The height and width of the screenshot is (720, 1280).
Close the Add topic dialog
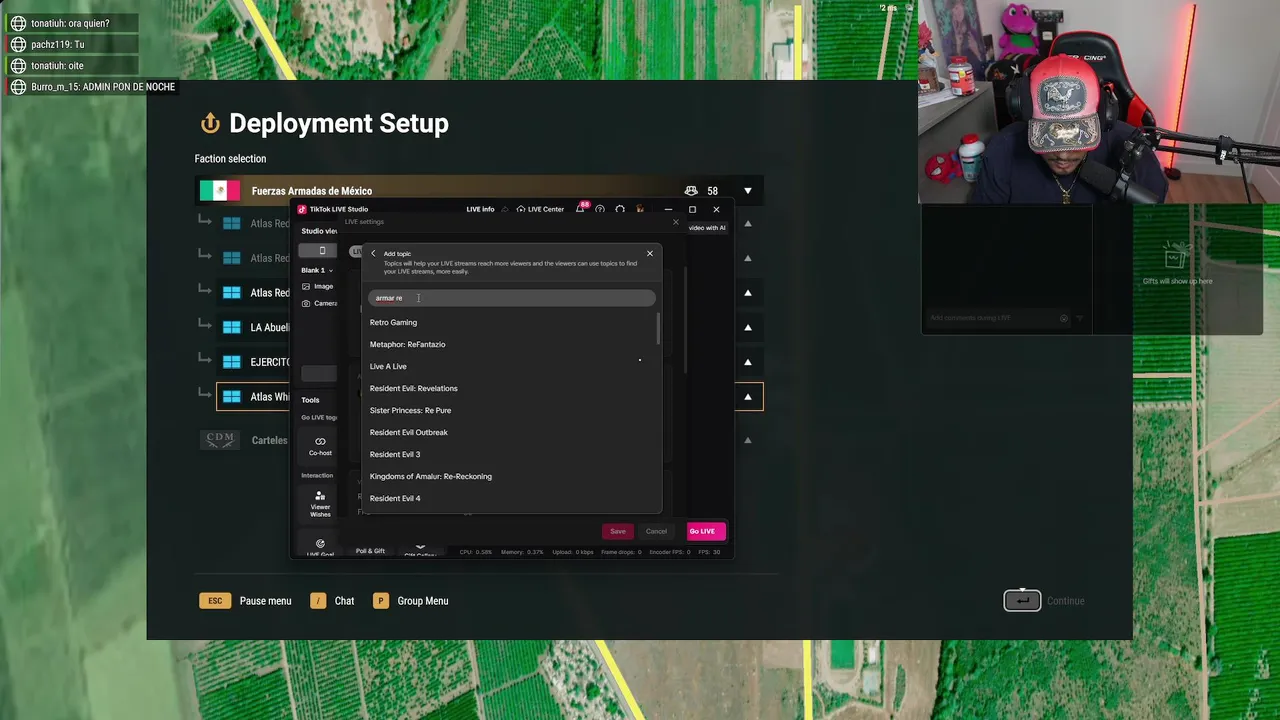(x=650, y=253)
